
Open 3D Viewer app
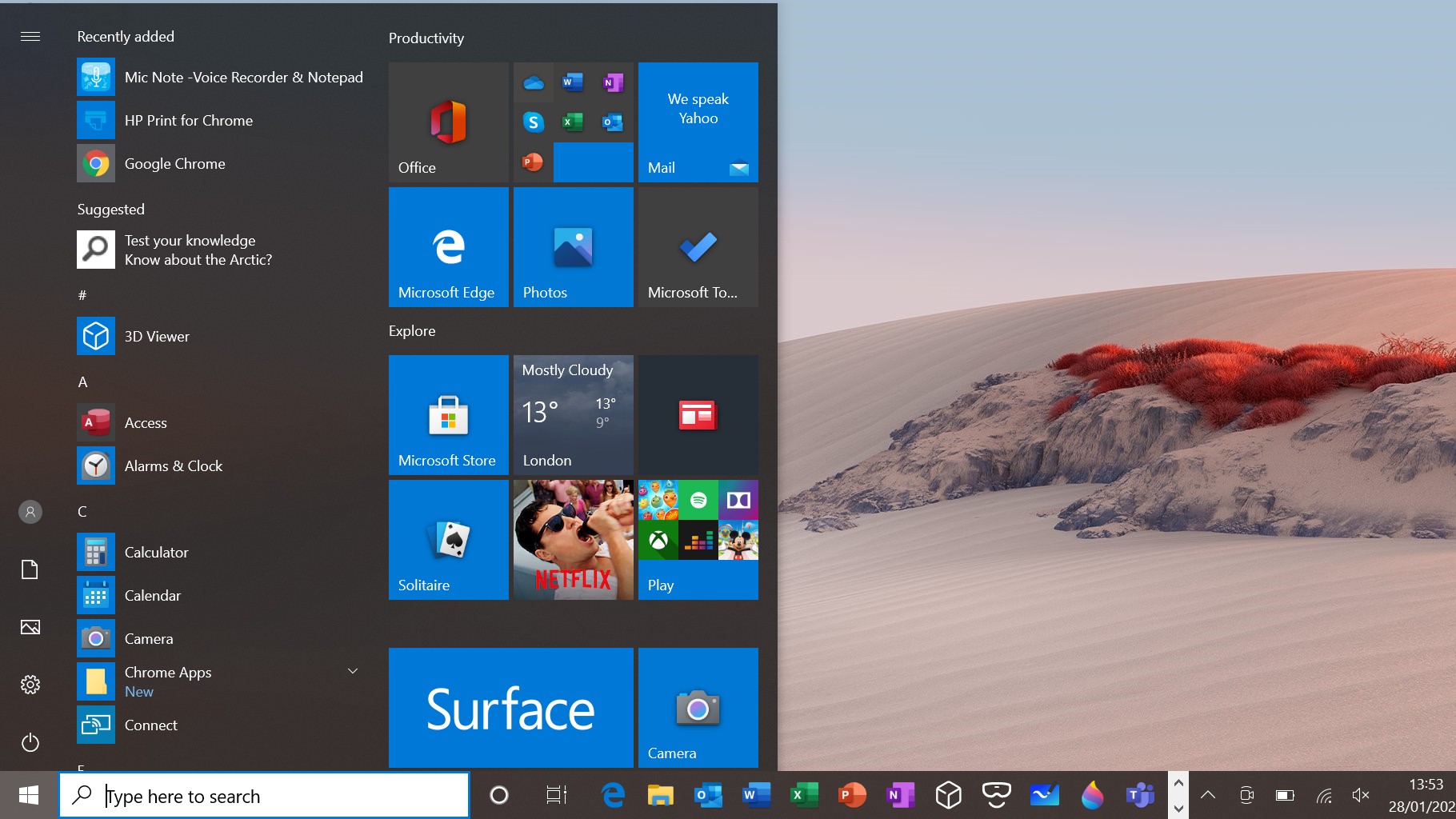pyautogui.click(x=221, y=337)
